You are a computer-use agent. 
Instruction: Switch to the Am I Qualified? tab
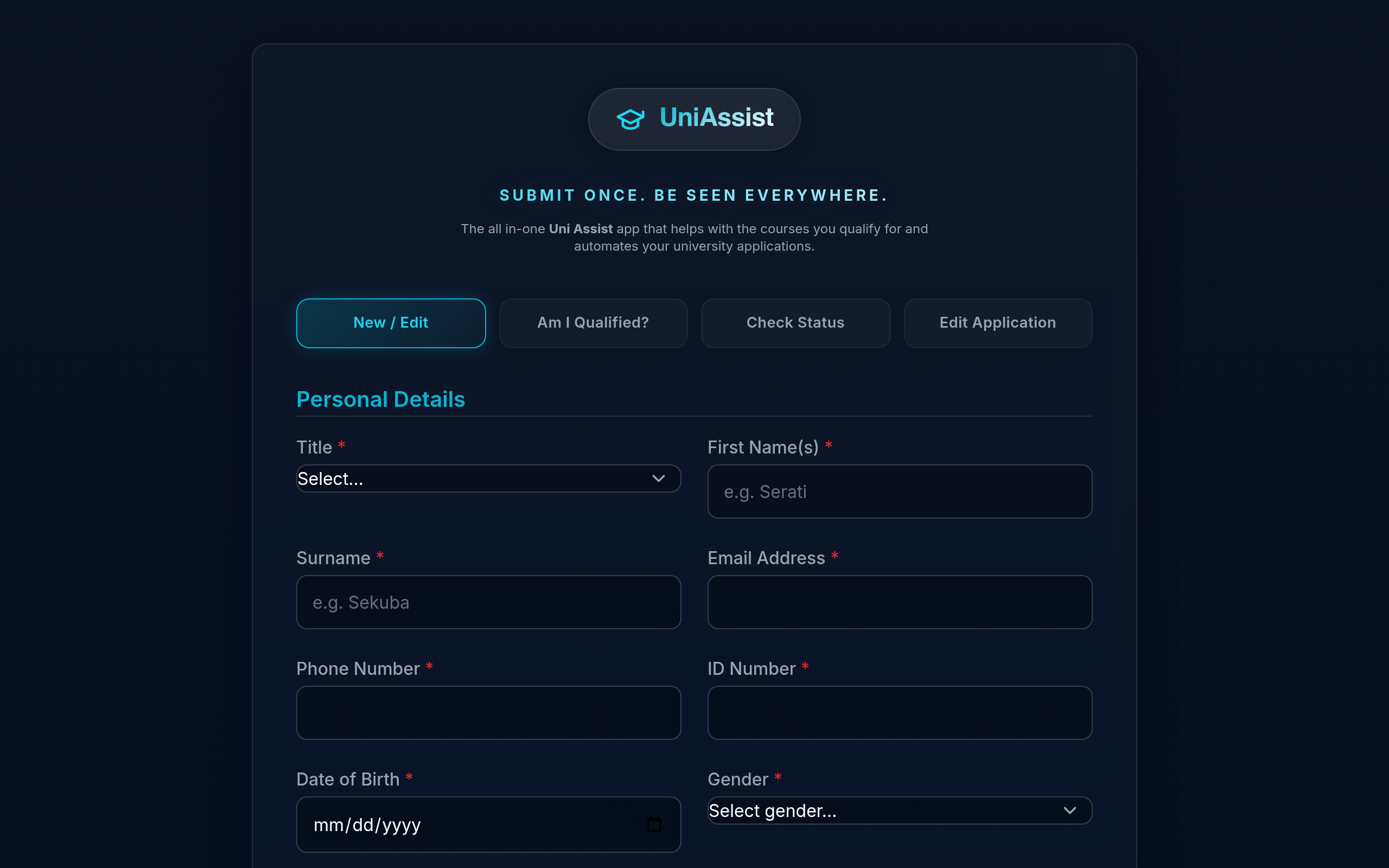point(593,323)
